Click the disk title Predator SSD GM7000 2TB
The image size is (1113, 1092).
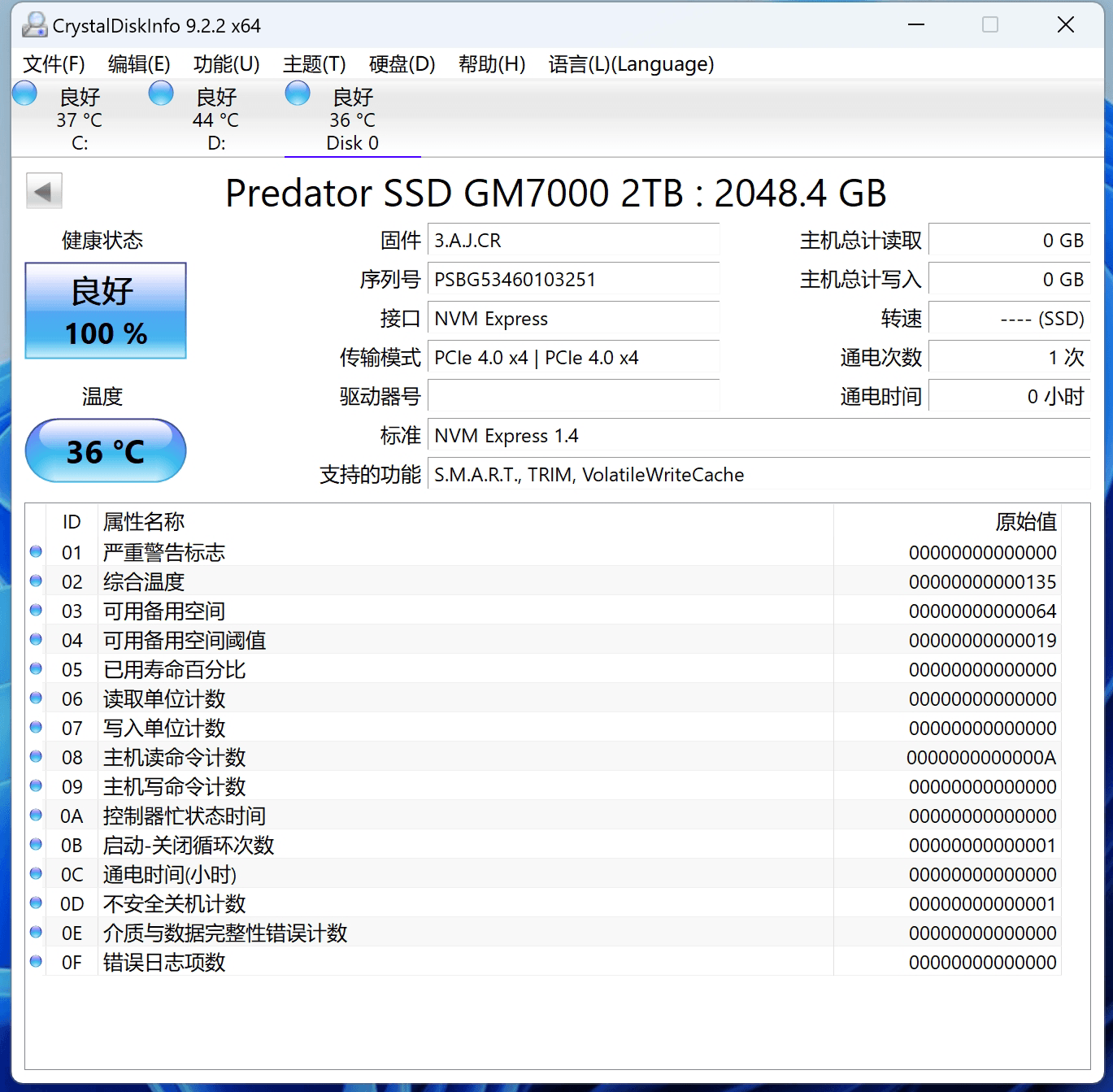pyautogui.click(x=556, y=194)
